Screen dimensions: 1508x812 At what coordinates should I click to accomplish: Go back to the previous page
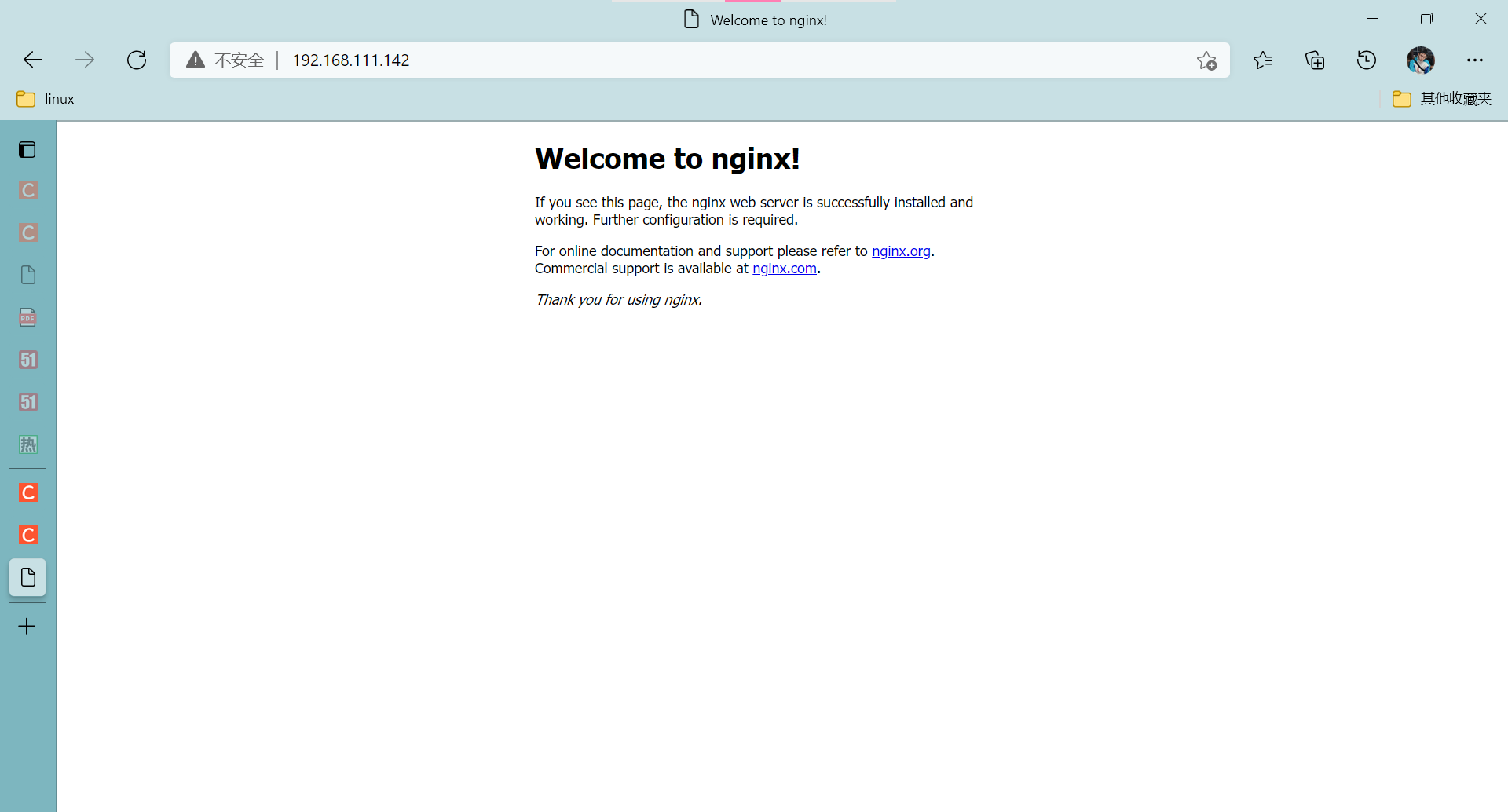(x=33, y=60)
